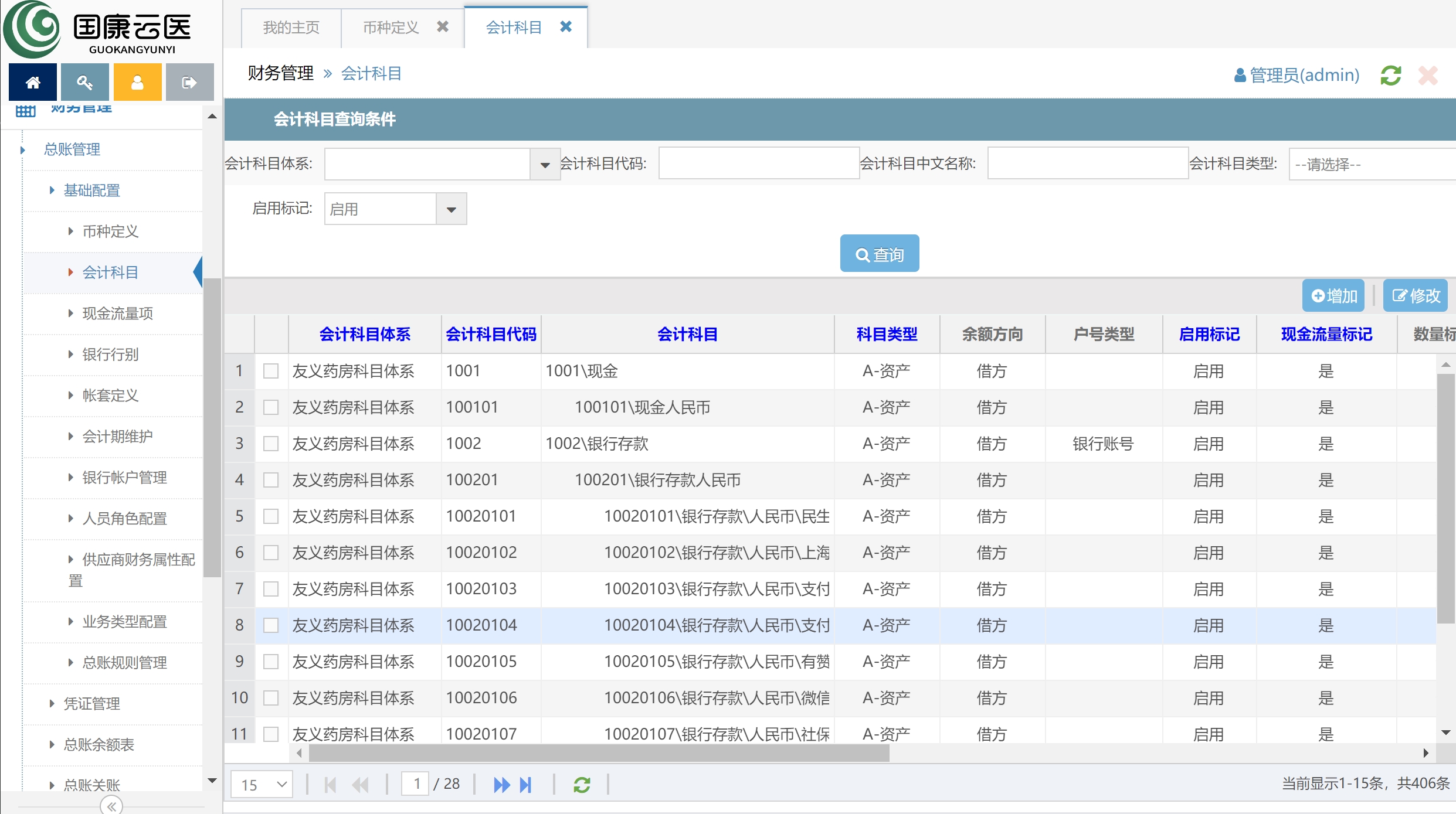Viewport: 1456px width, 814px height.
Task: Collapse the sidebar with double-chevron icon
Action: (111, 806)
